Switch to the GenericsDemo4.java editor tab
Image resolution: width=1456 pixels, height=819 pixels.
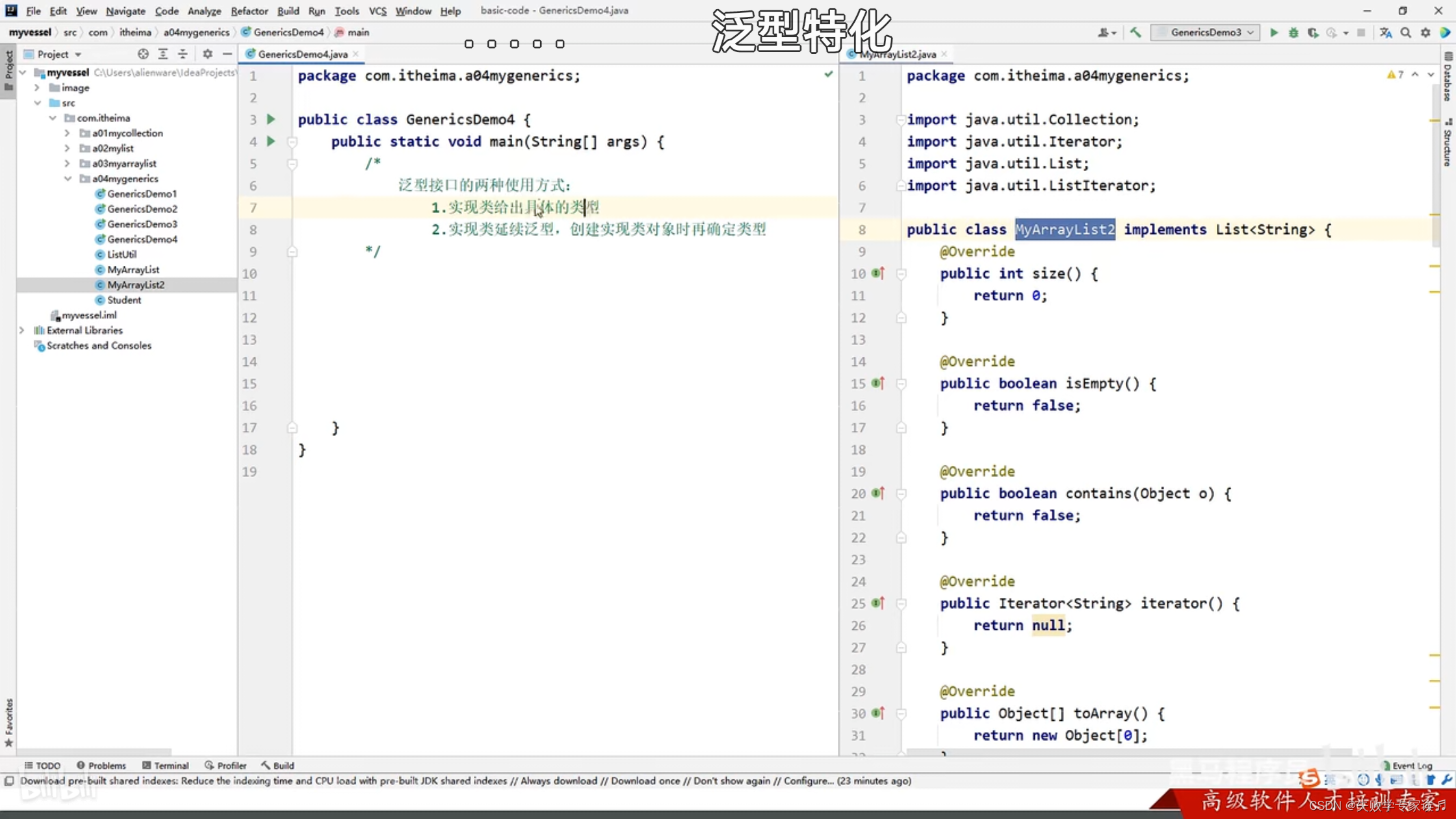302,54
